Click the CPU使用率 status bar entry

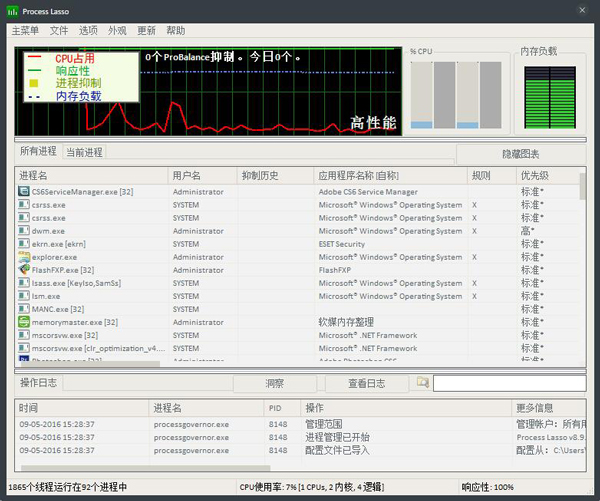[311, 487]
